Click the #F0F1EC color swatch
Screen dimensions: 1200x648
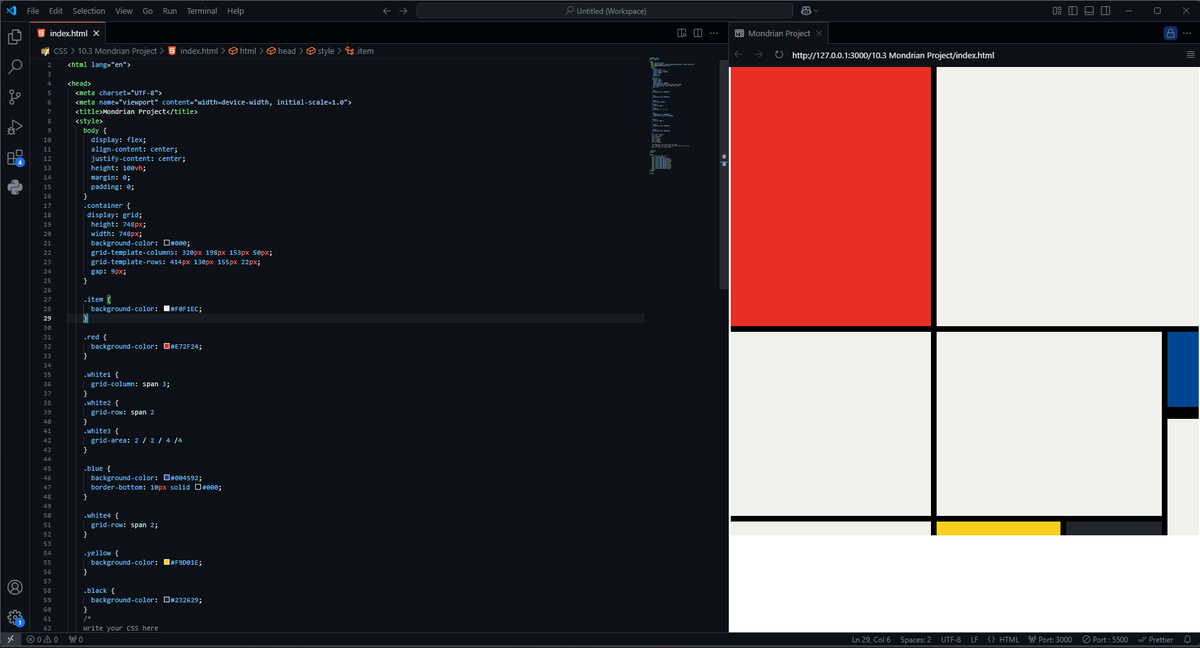click(167, 309)
